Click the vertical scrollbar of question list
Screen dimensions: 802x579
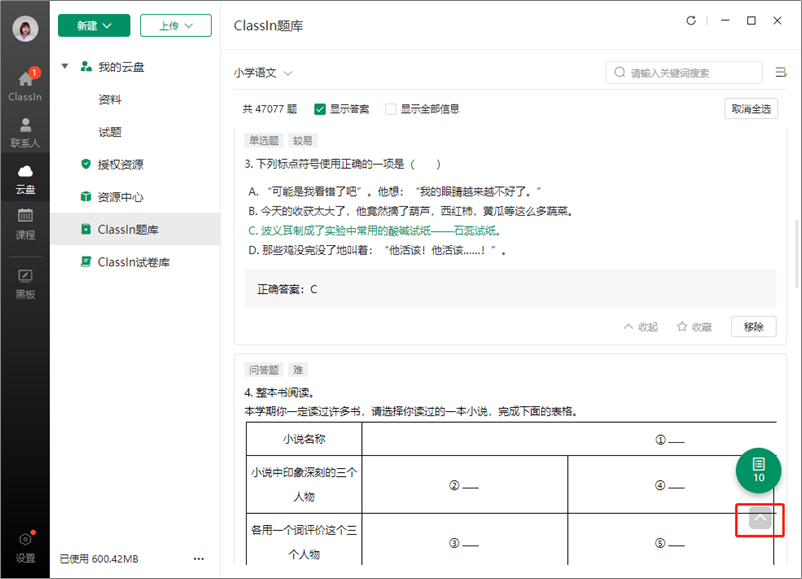[x=797, y=254]
